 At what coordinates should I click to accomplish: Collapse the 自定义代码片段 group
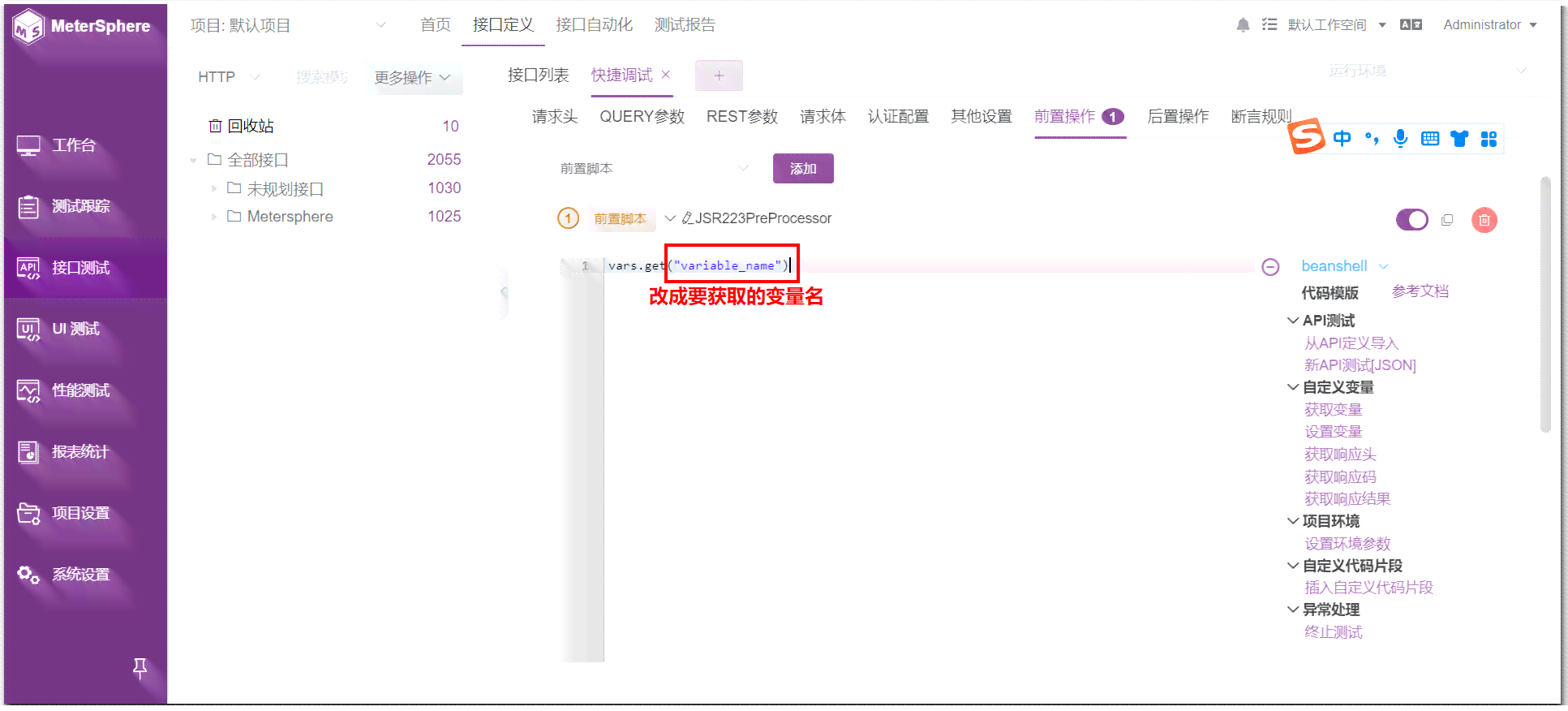click(x=1293, y=567)
